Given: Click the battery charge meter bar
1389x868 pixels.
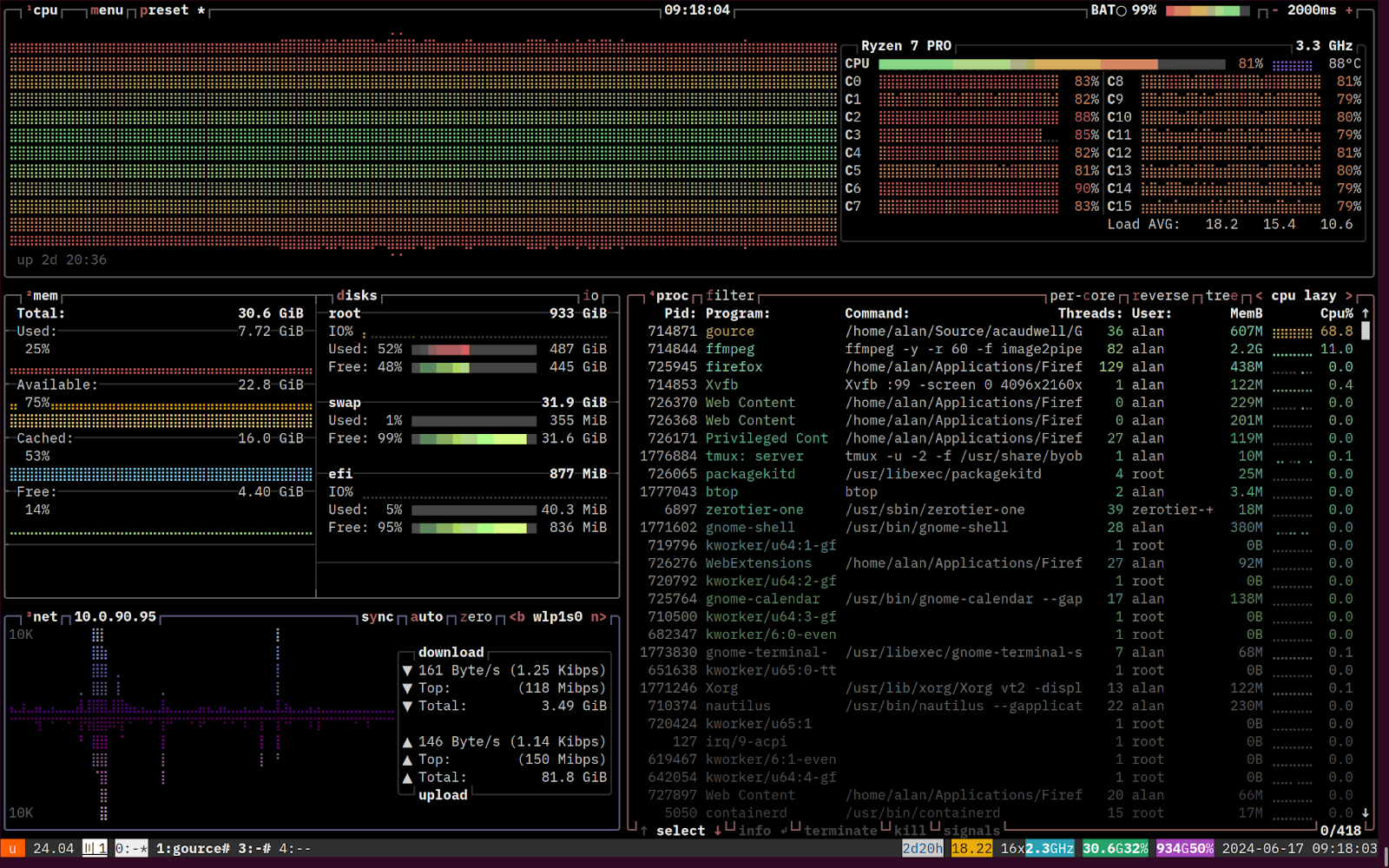Looking at the screenshot, I should pyautogui.click(x=1207, y=10).
